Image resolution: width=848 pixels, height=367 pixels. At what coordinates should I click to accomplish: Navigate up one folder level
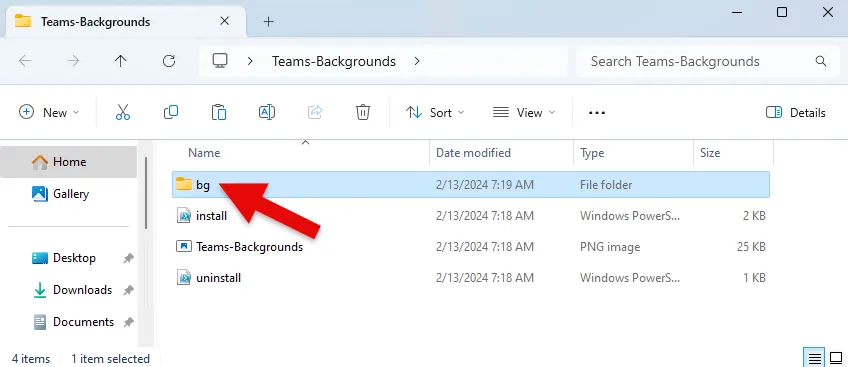click(121, 61)
